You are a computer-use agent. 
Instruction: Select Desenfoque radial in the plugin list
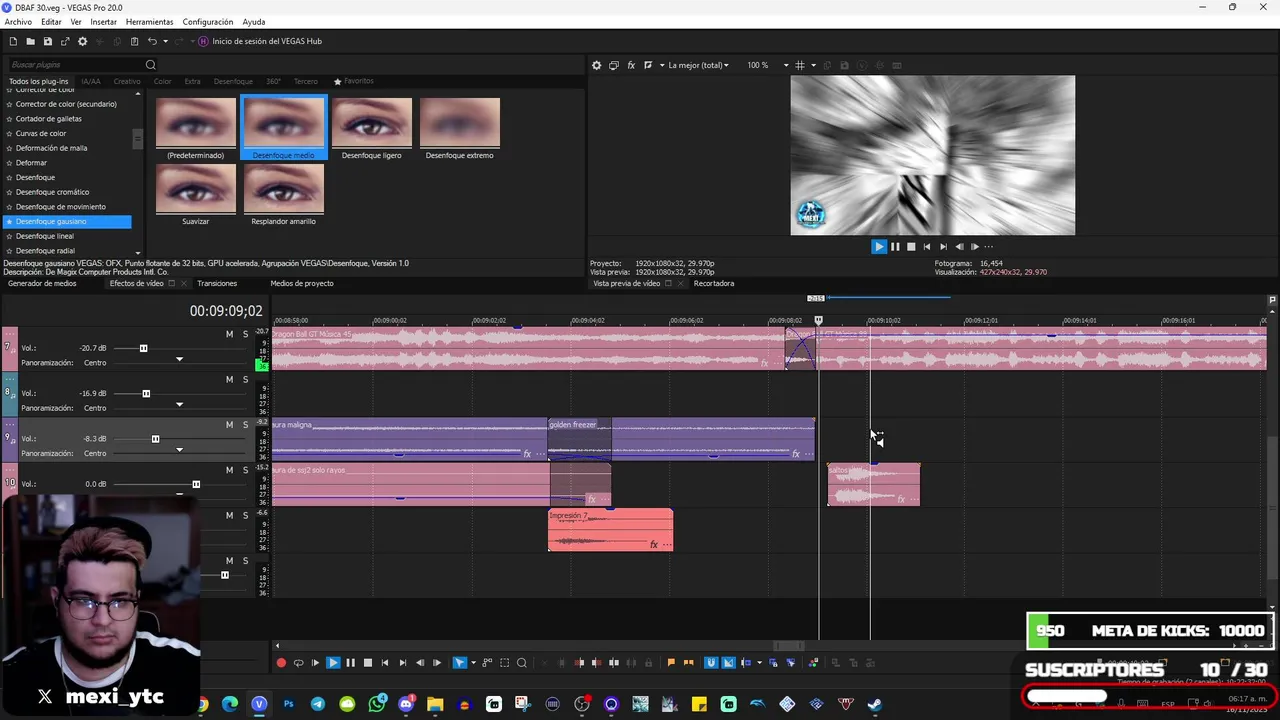coord(45,251)
